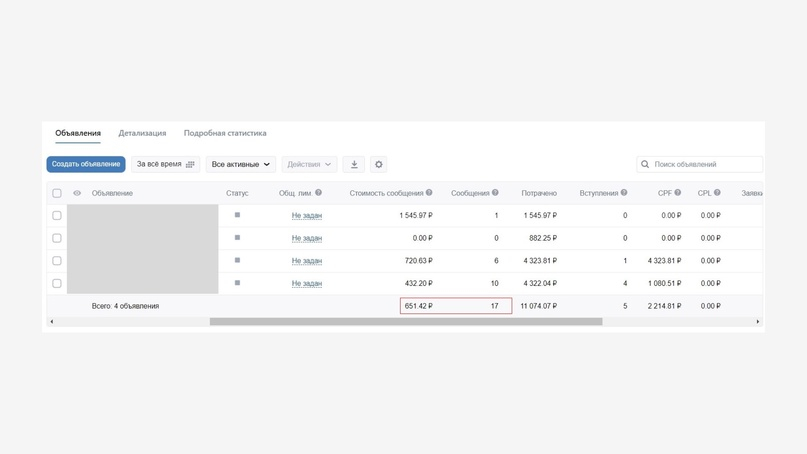Viewport: 807px width, 454px height.
Task: Click status square of the 720.63 ₽ row
Action: point(237,260)
